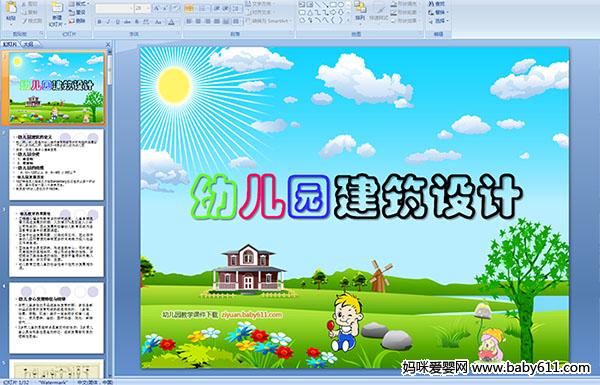
Task: Open the Font dialog launcher
Action: coord(179,33)
